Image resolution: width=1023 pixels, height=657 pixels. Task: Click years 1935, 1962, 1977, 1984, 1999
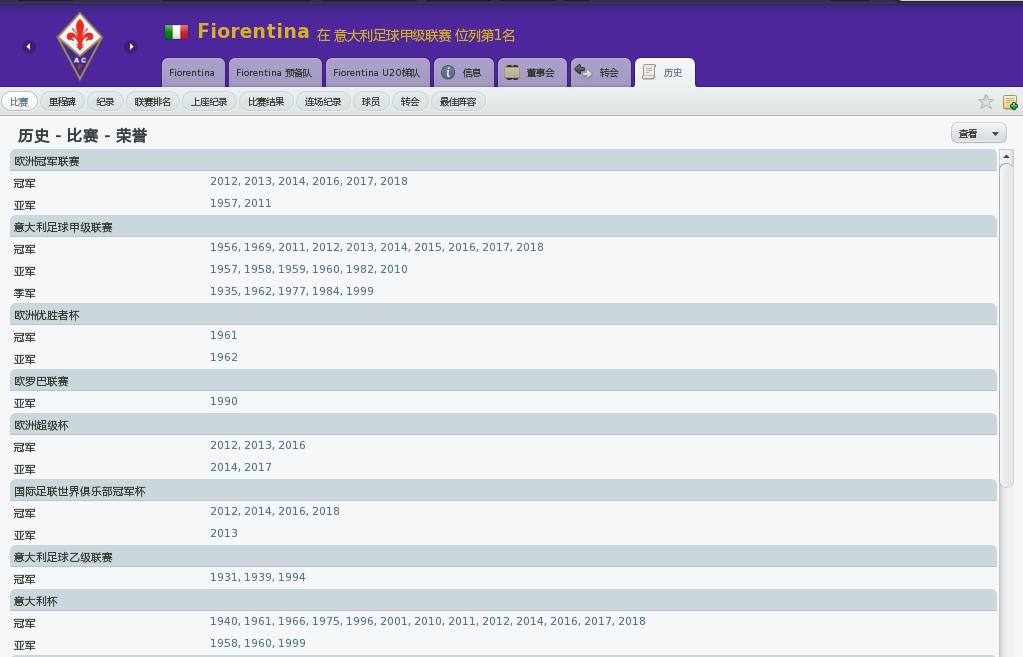point(292,291)
